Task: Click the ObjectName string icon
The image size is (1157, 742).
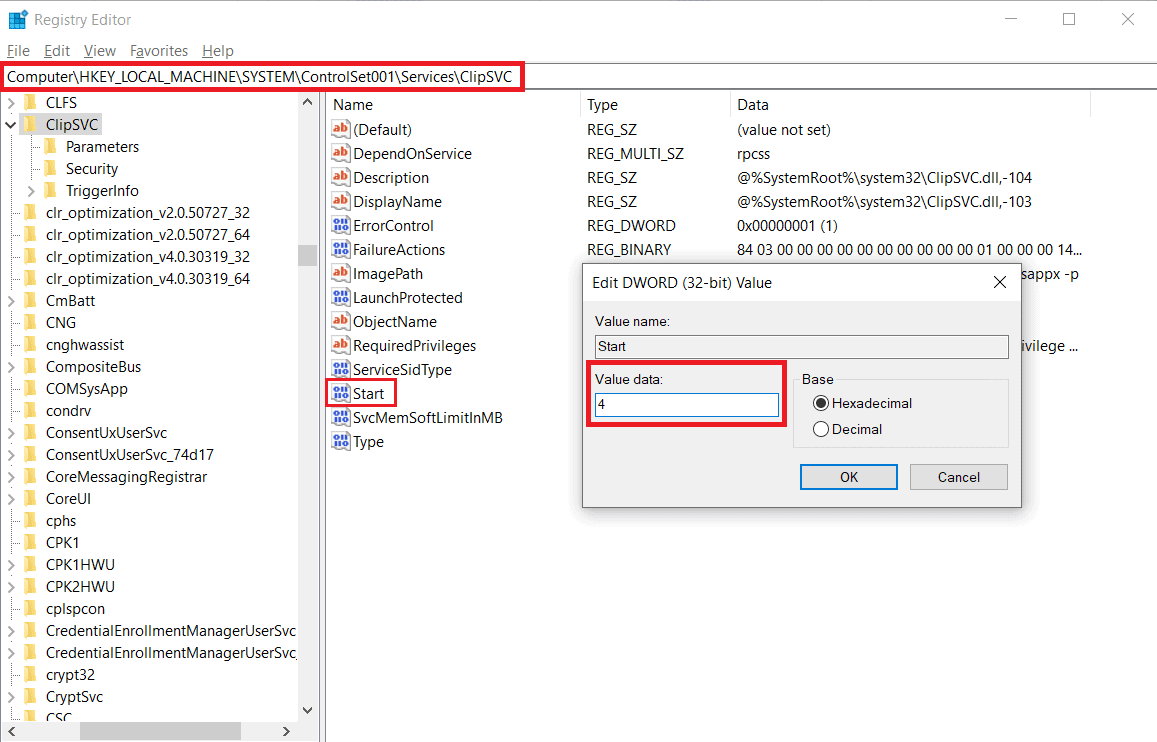Action: click(x=340, y=322)
